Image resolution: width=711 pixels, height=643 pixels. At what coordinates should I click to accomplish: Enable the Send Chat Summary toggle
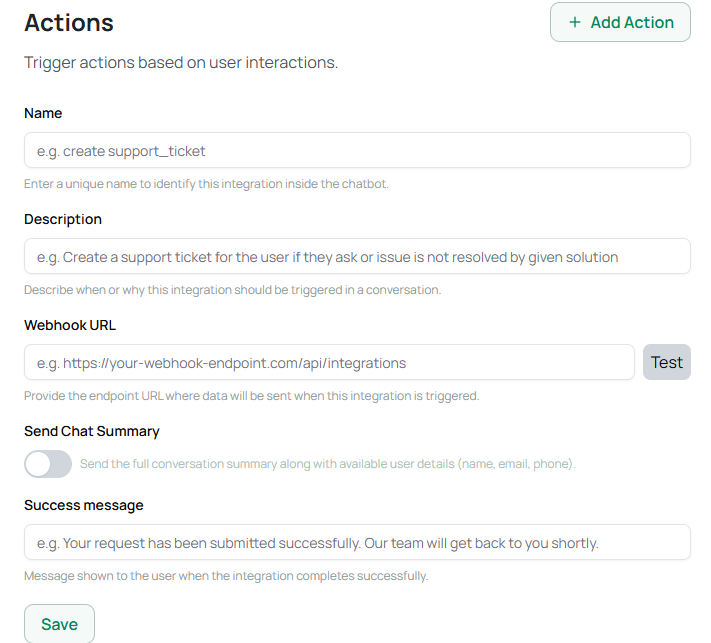[48, 464]
